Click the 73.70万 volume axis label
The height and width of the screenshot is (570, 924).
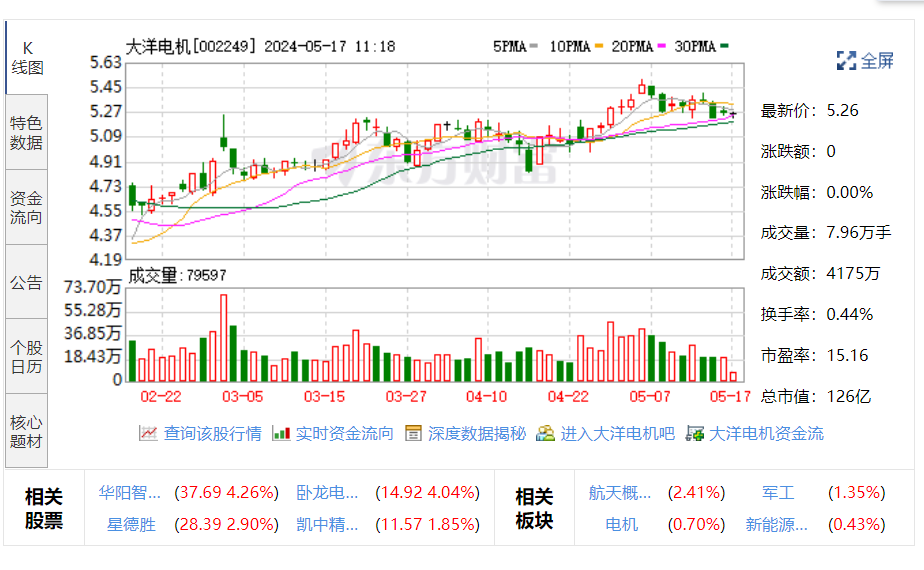coord(93,287)
